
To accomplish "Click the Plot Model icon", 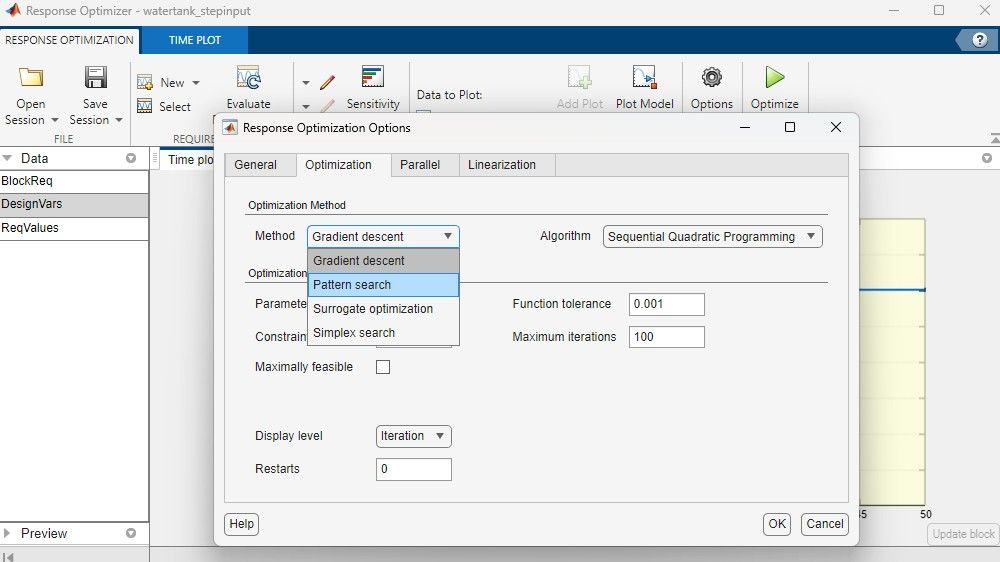I will click(644, 80).
